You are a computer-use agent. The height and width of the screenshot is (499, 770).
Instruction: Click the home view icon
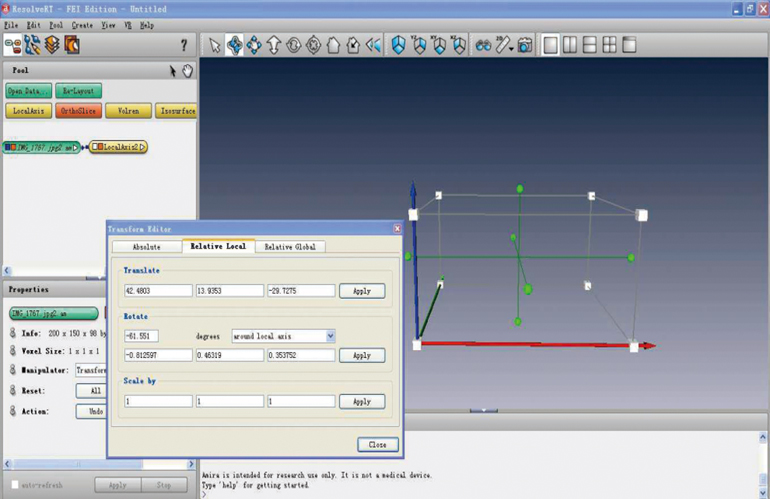[x=334, y=45]
